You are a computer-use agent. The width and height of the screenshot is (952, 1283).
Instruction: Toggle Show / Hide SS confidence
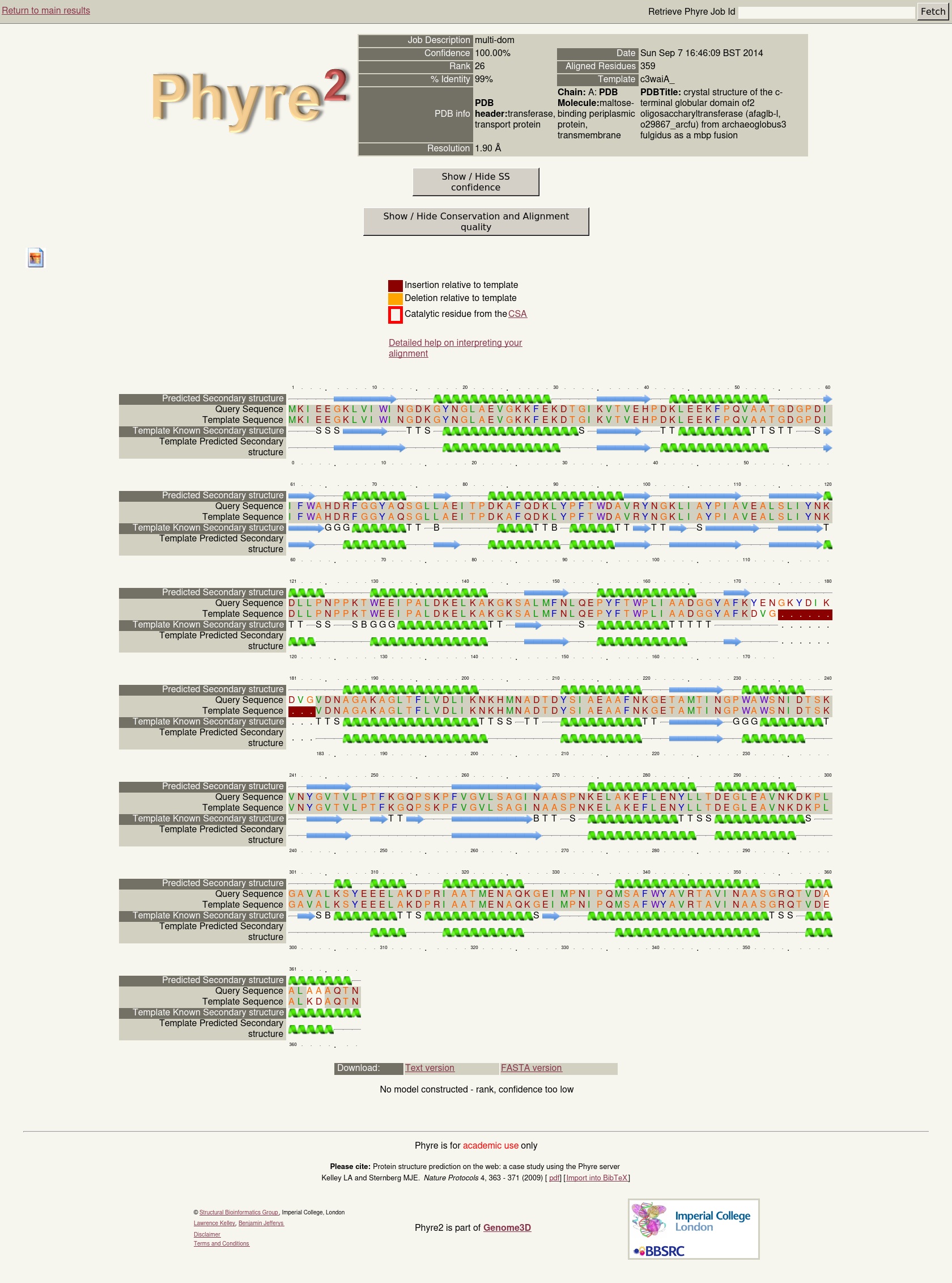pos(475,182)
